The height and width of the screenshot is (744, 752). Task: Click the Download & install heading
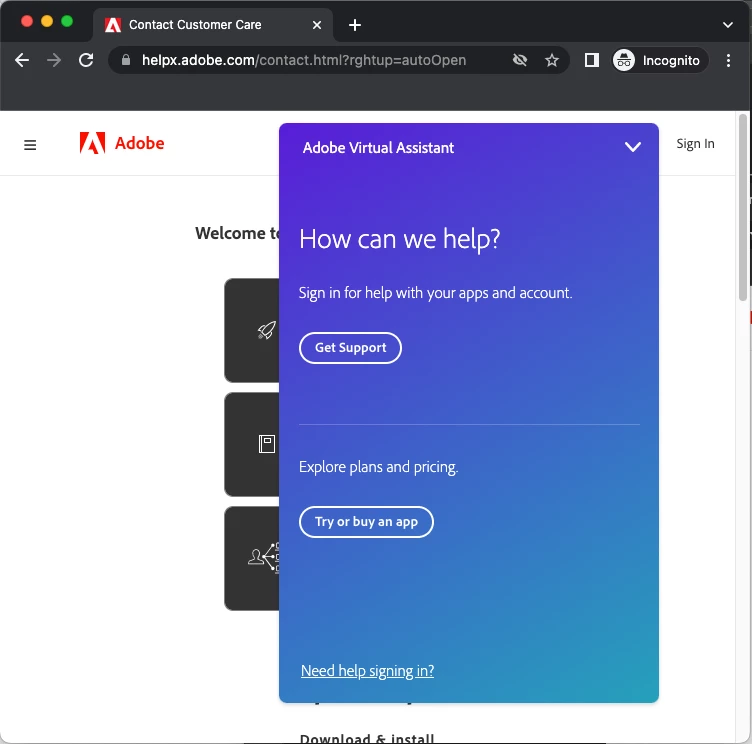coord(367,738)
